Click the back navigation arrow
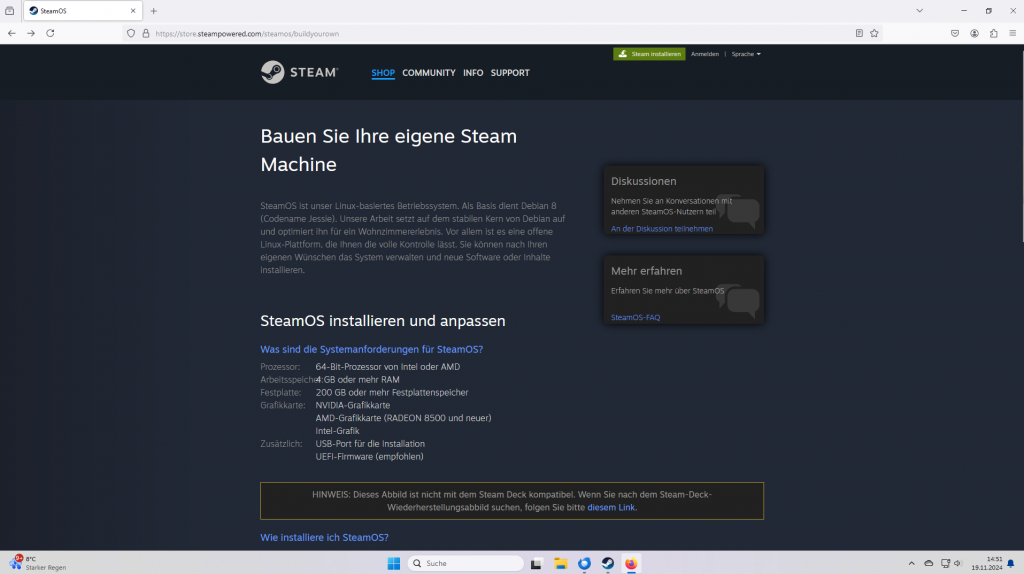The width and height of the screenshot is (1024, 574). (12, 33)
